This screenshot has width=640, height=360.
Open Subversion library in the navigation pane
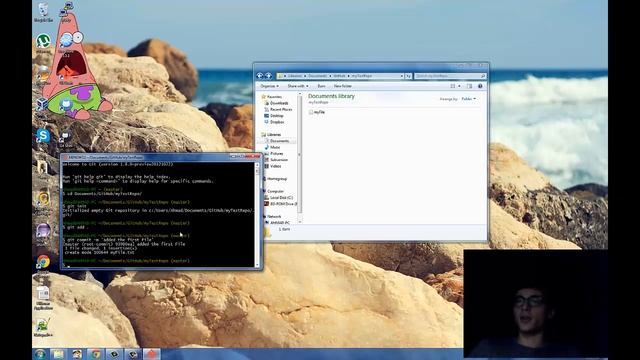(x=276, y=160)
